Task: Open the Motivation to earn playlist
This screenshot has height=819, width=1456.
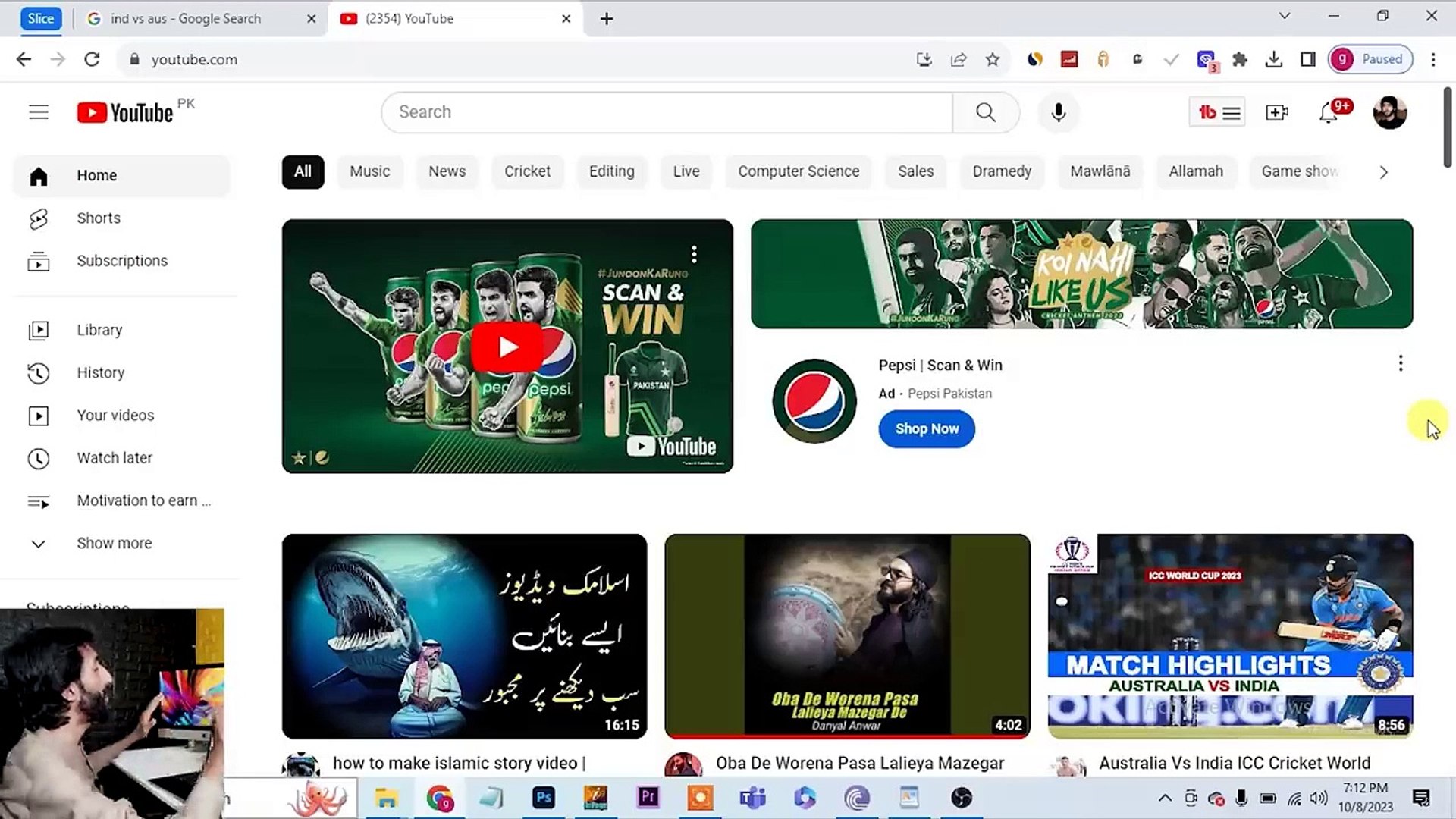Action: (121, 500)
